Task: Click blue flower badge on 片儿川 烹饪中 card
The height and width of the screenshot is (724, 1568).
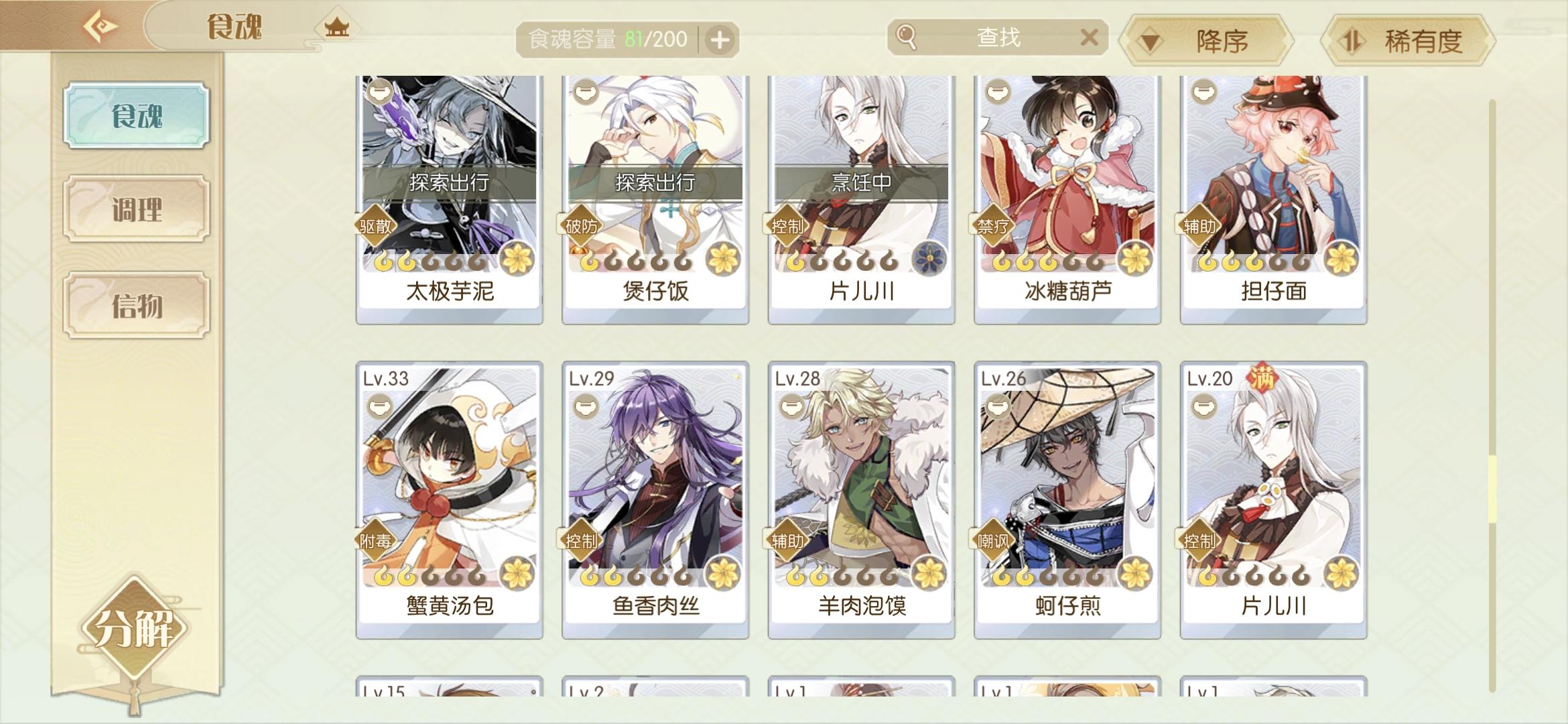Action: coord(929,259)
